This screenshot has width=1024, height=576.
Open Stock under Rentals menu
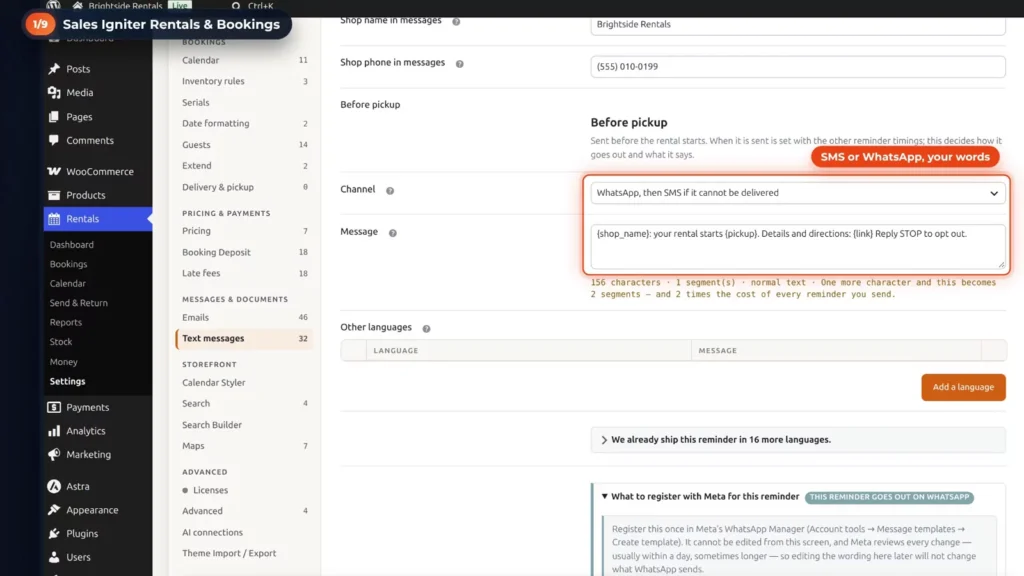pos(61,342)
